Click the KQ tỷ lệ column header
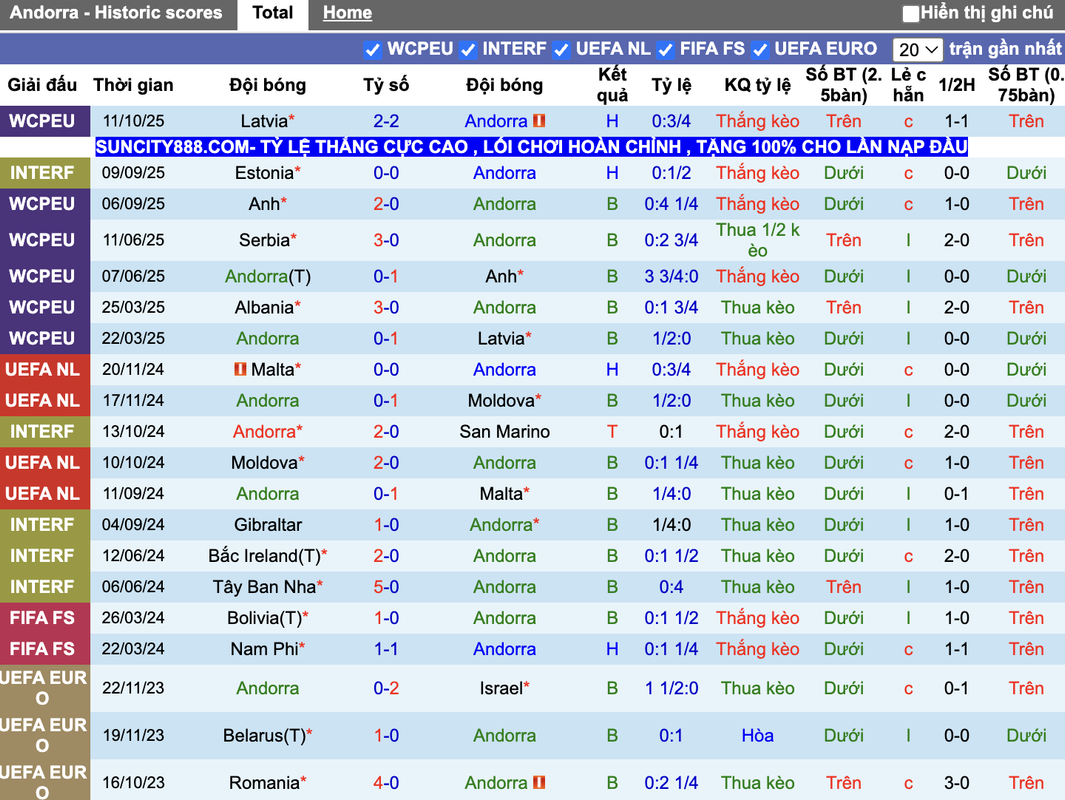The width and height of the screenshot is (1065, 800). point(757,85)
